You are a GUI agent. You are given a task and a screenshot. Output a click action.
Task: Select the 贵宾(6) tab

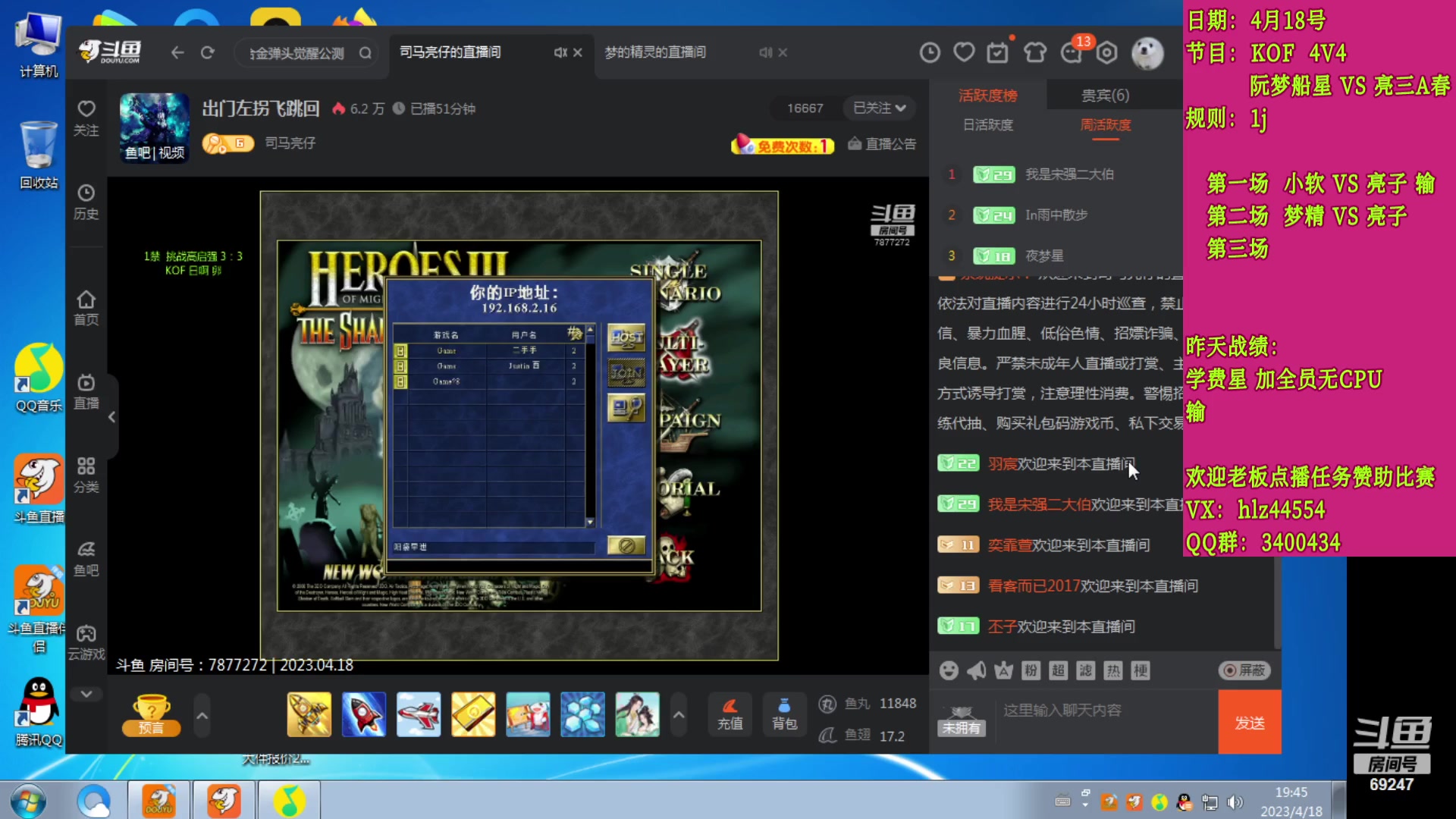[x=1106, y=96]
